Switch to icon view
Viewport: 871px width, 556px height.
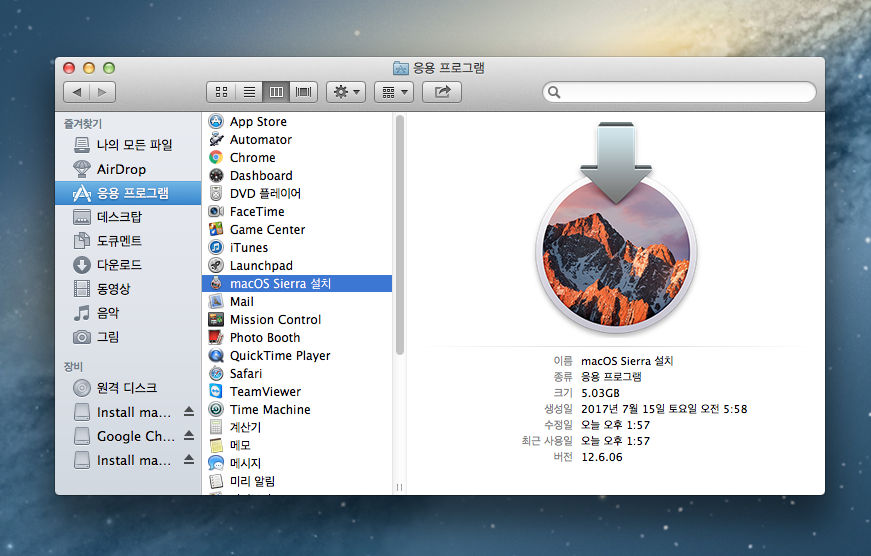coord(221,92)
